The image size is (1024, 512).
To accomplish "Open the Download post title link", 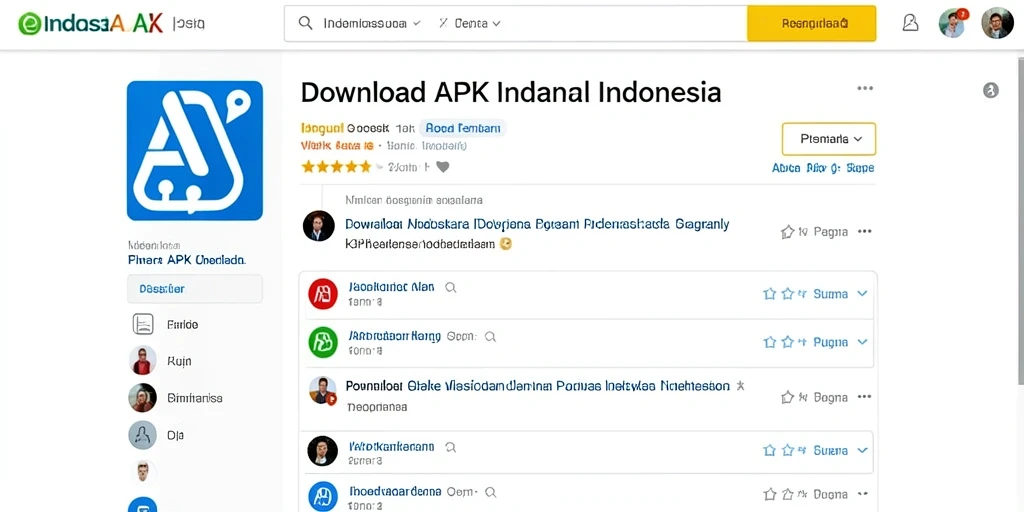I will pos(537,225).
